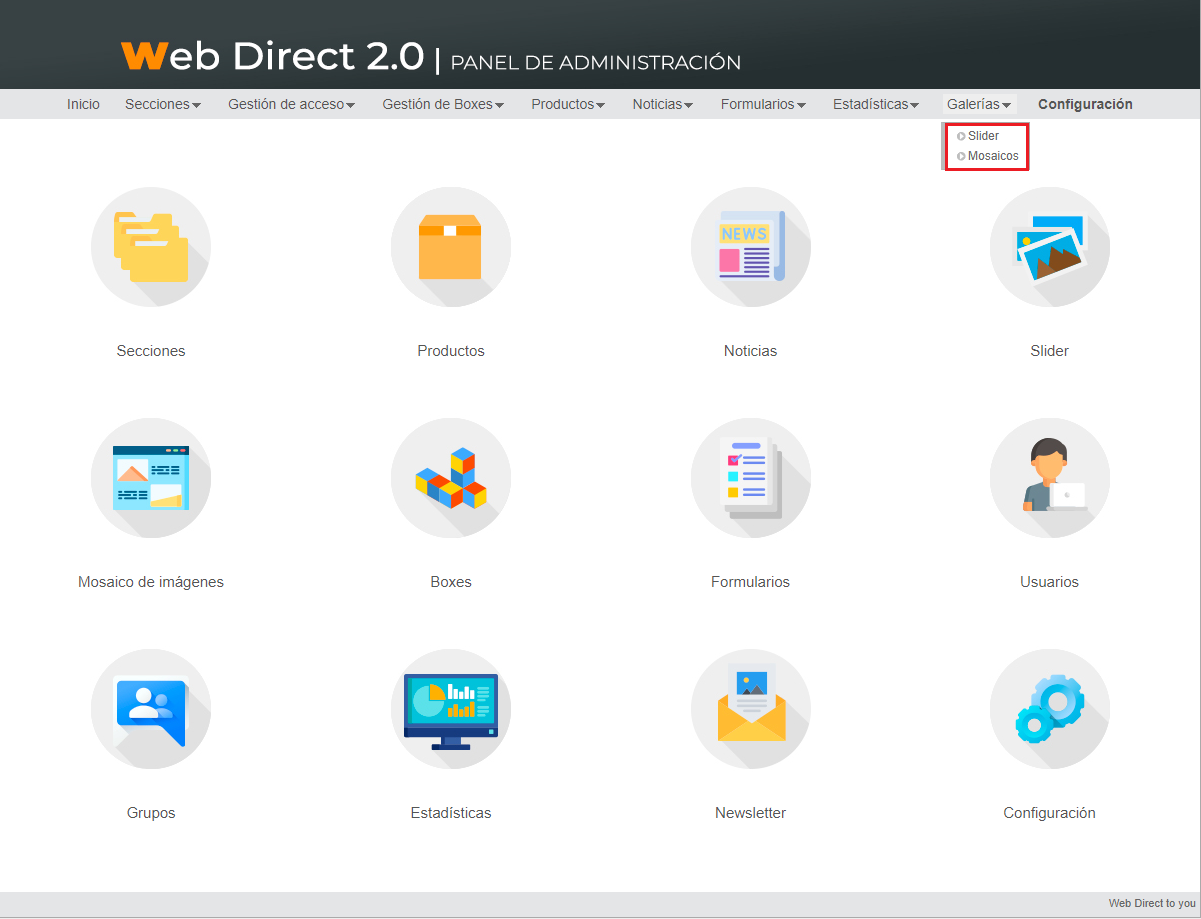1201x919 pixels.
Task: Expand the Gestión de Boxes dropdown menu
Action: click(442, 104)
